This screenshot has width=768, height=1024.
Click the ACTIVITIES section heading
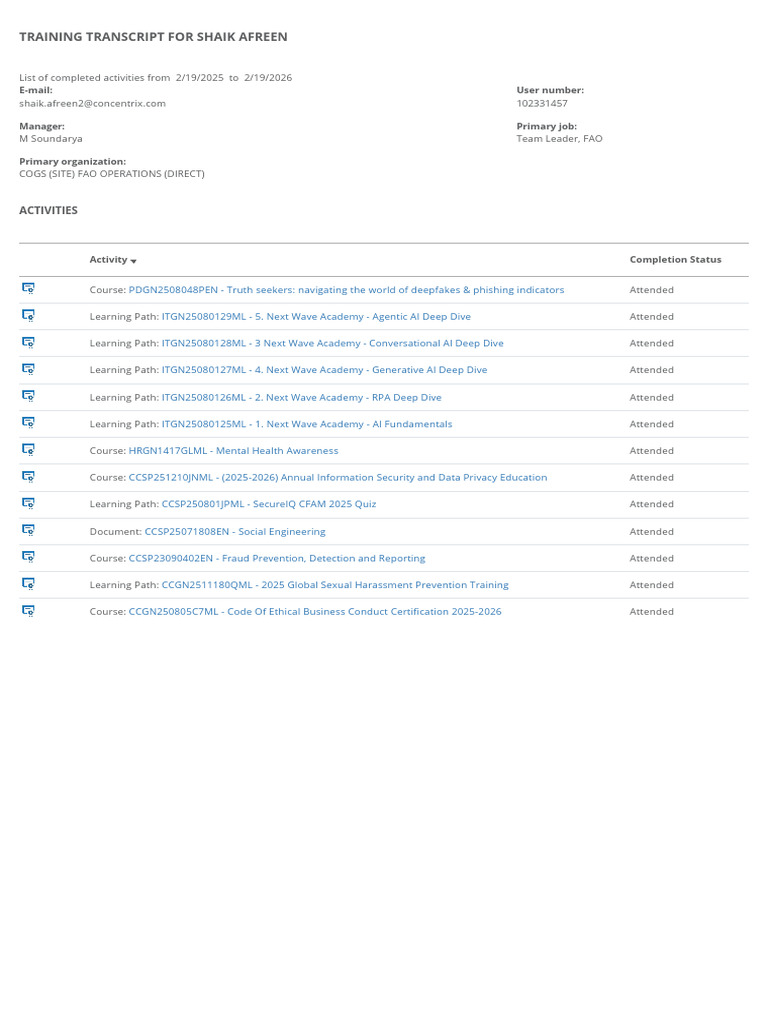click(x=48, y=210)
